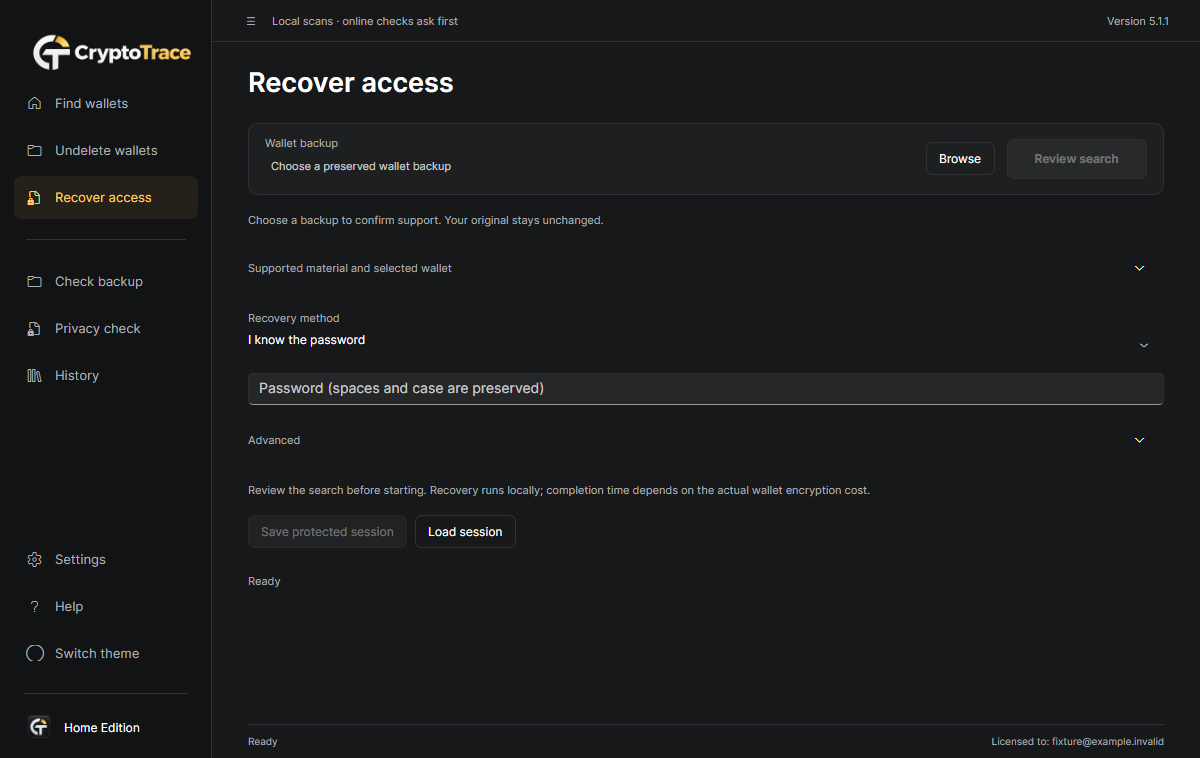This screenshot has width=1200, height=758.
Task: Click 'Recovery method' label
Action: click(294, 318)
